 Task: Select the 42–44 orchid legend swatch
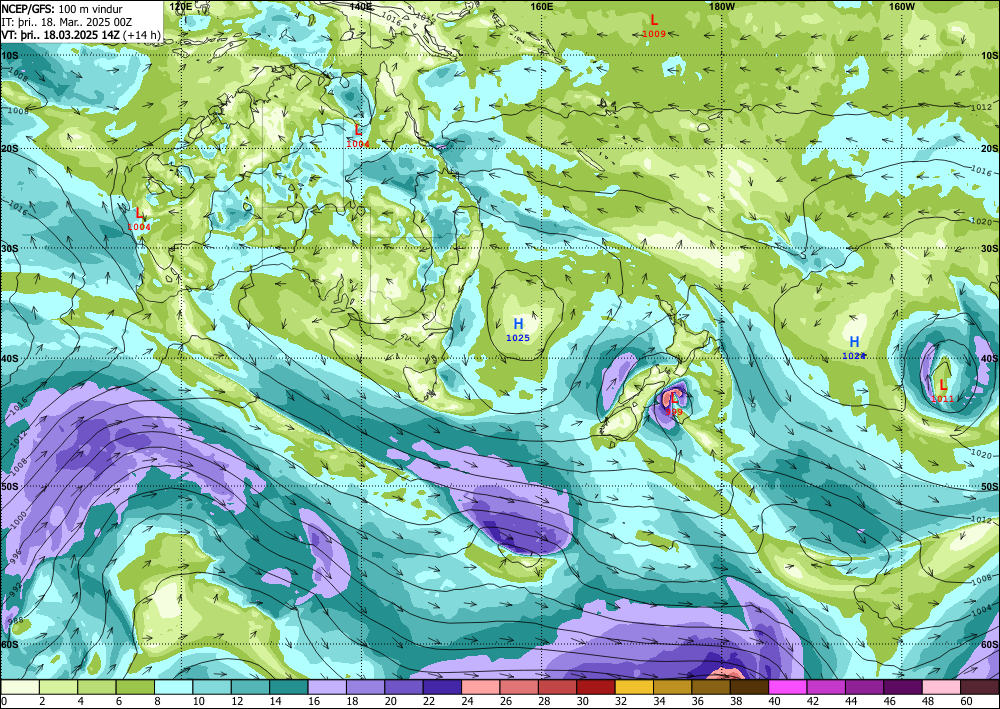[827, 687]
